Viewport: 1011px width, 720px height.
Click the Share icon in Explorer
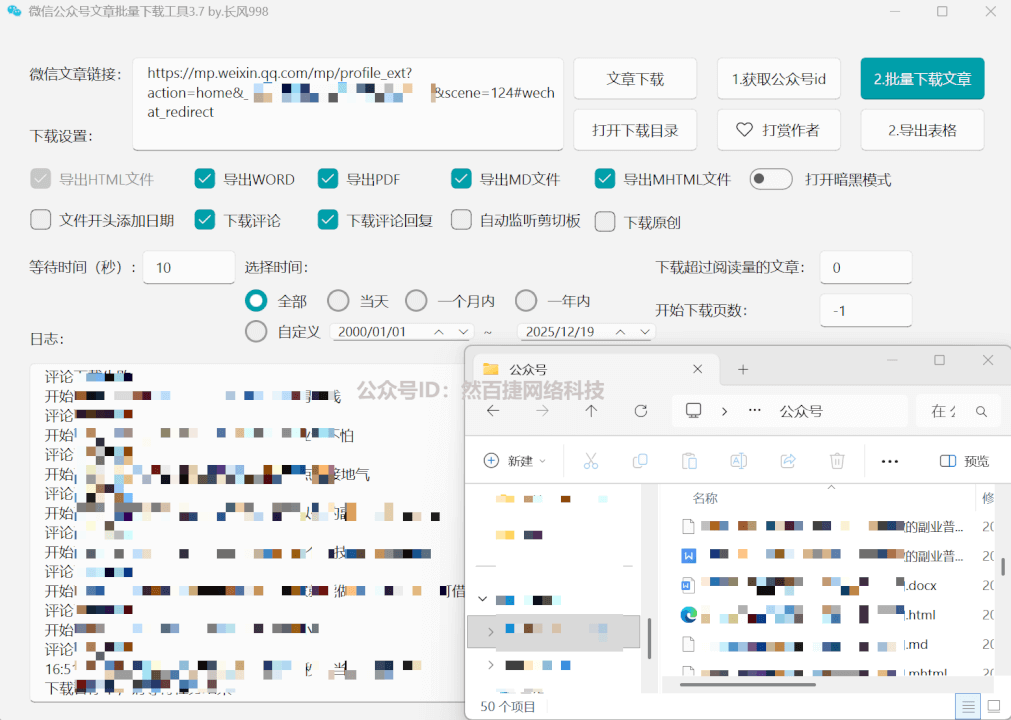click(x=788, y=460)
